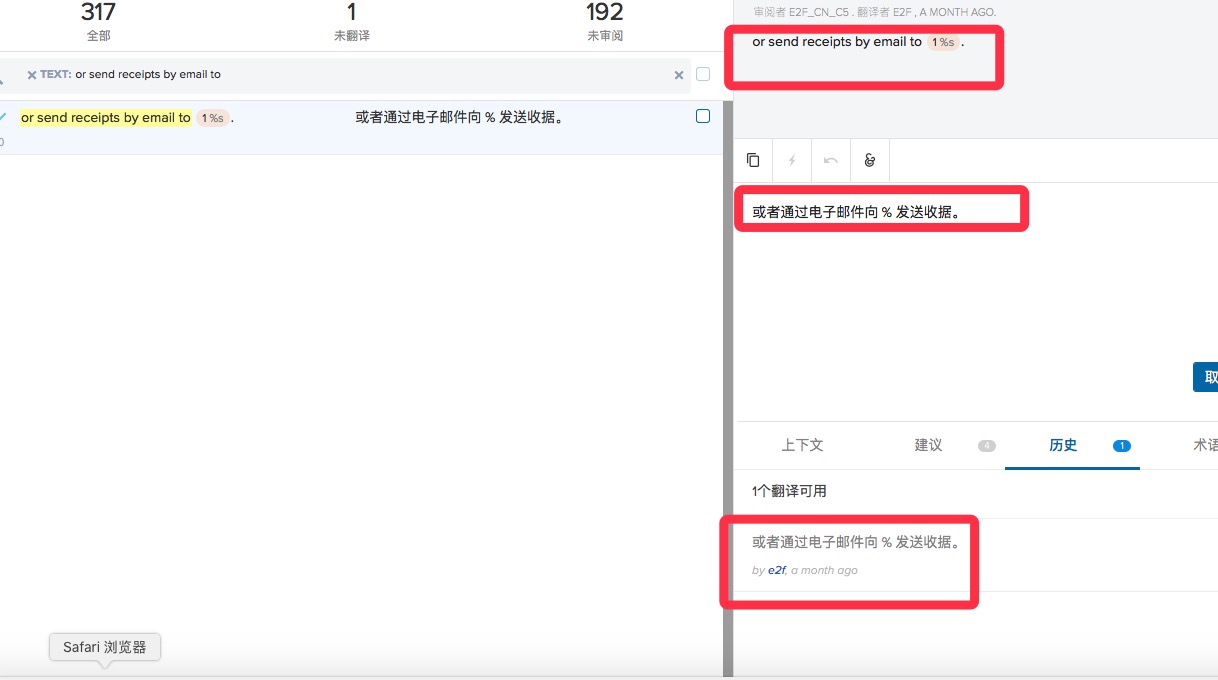Select the machine translation lightning icon

(791, 160)
